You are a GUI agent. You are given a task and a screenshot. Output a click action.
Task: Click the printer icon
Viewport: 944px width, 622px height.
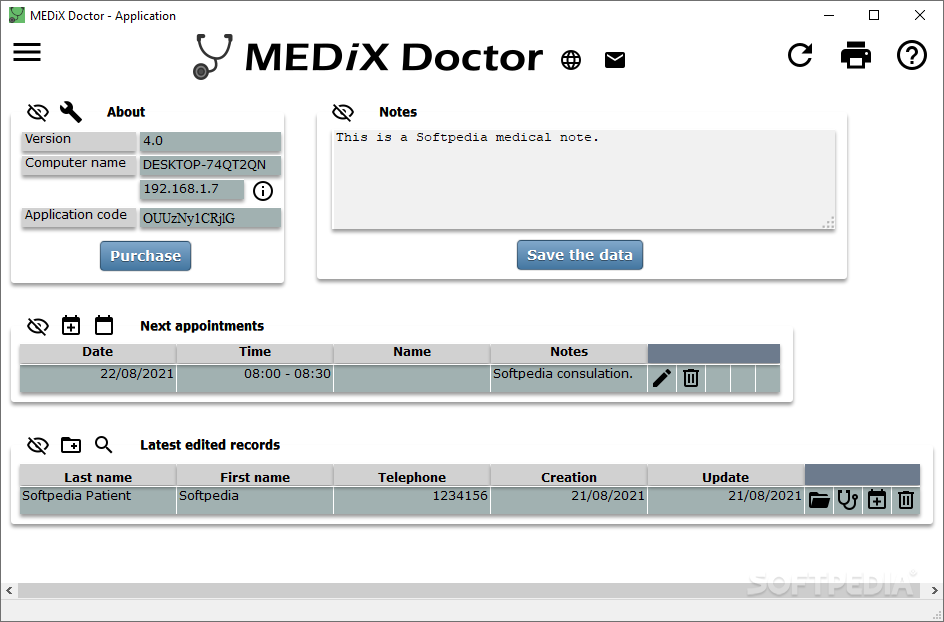coord(856,55)
